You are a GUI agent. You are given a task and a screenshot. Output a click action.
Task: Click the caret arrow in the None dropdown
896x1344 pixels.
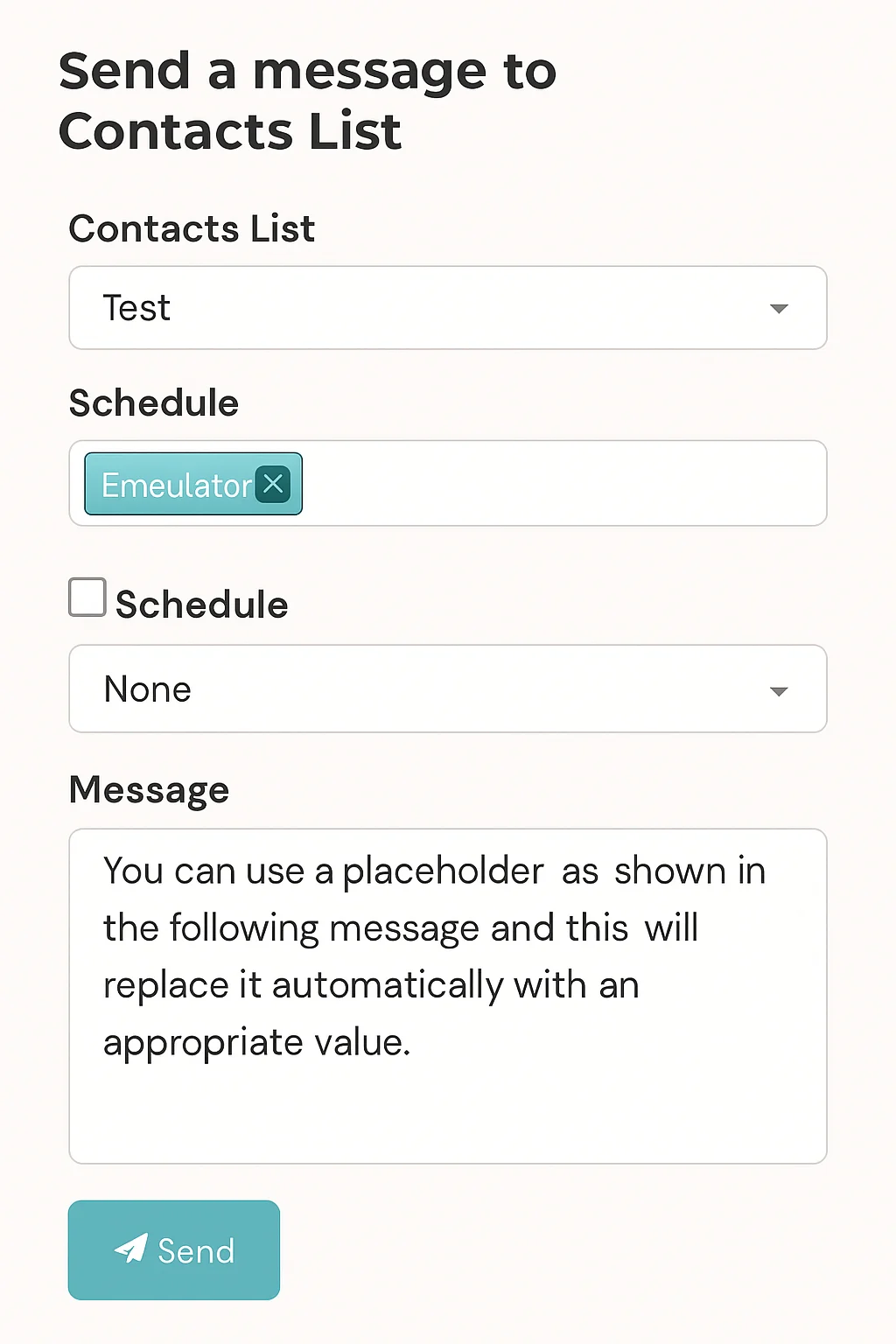pyautogui.click(x=779, y=691)
